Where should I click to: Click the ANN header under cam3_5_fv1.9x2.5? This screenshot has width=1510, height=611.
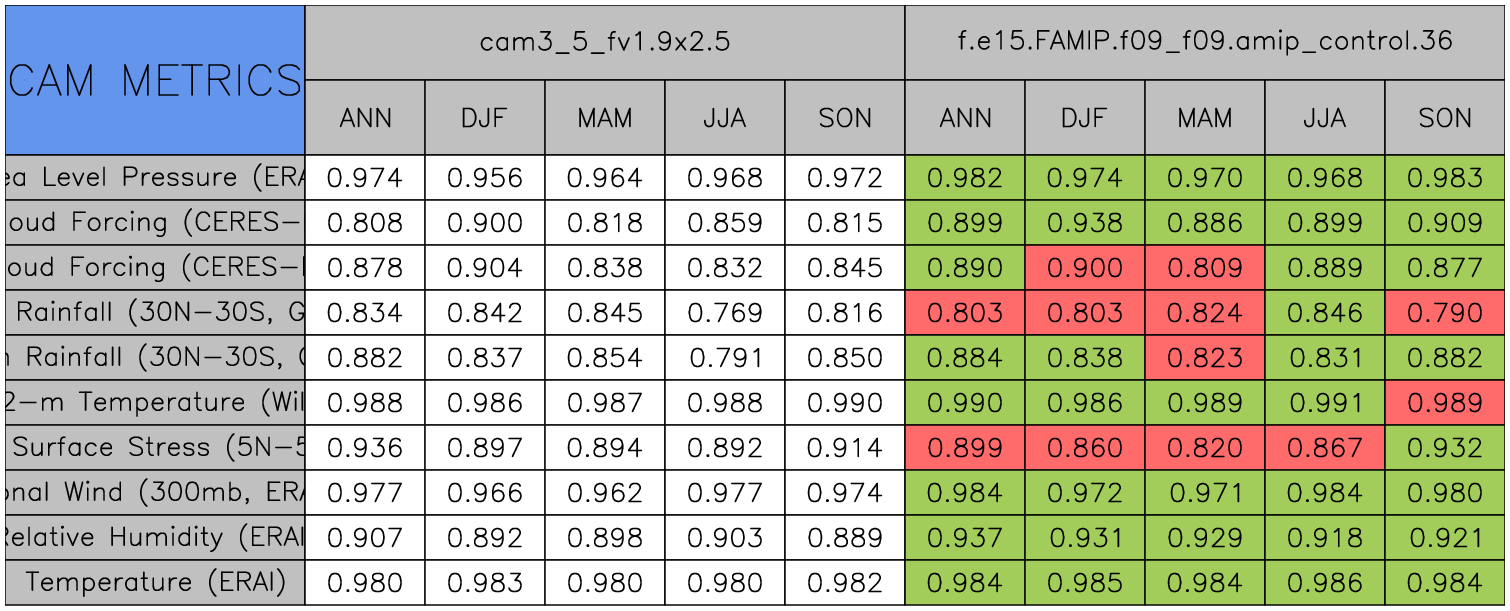(365, 118)
